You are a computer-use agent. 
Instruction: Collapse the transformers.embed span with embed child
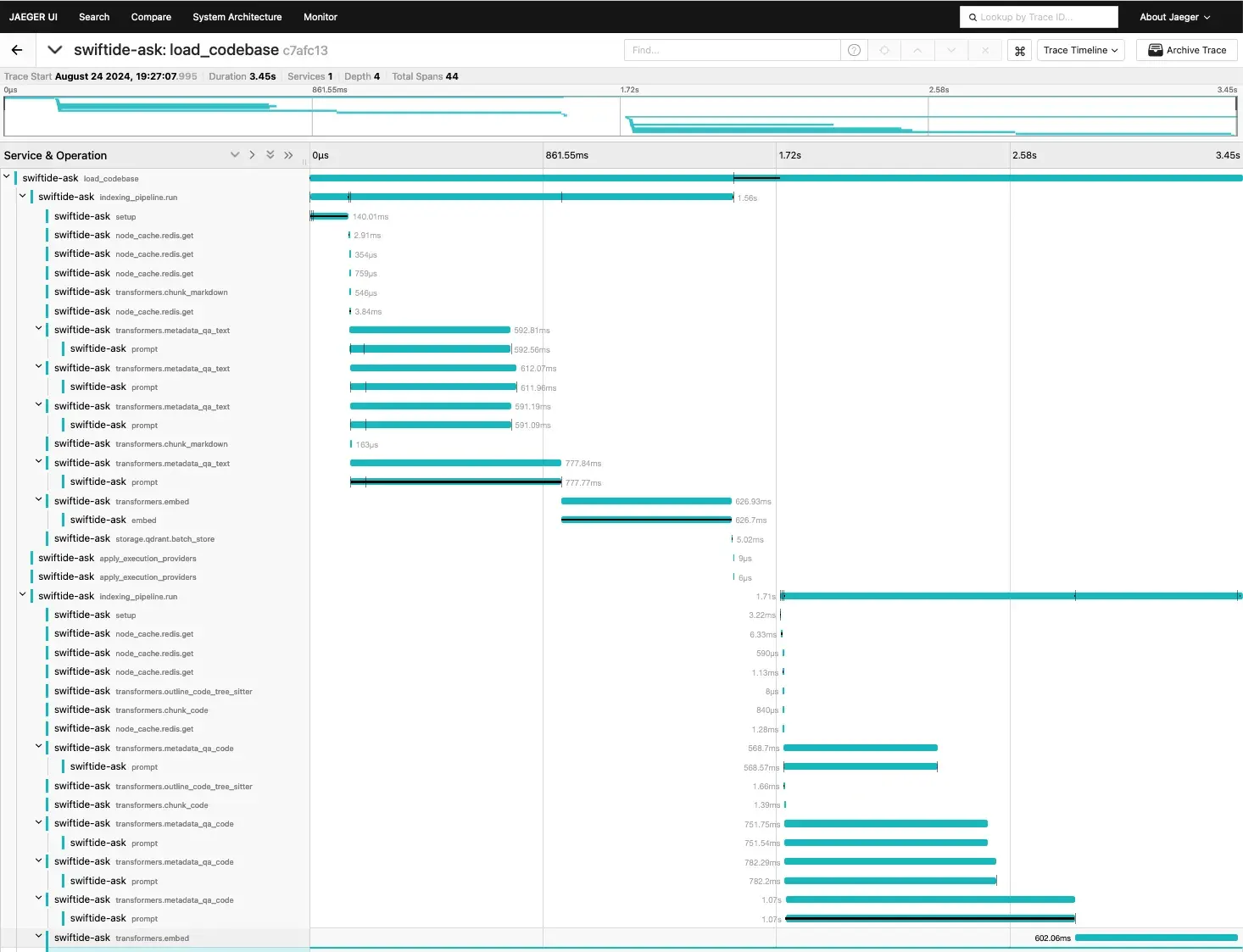tap(38, 500)
